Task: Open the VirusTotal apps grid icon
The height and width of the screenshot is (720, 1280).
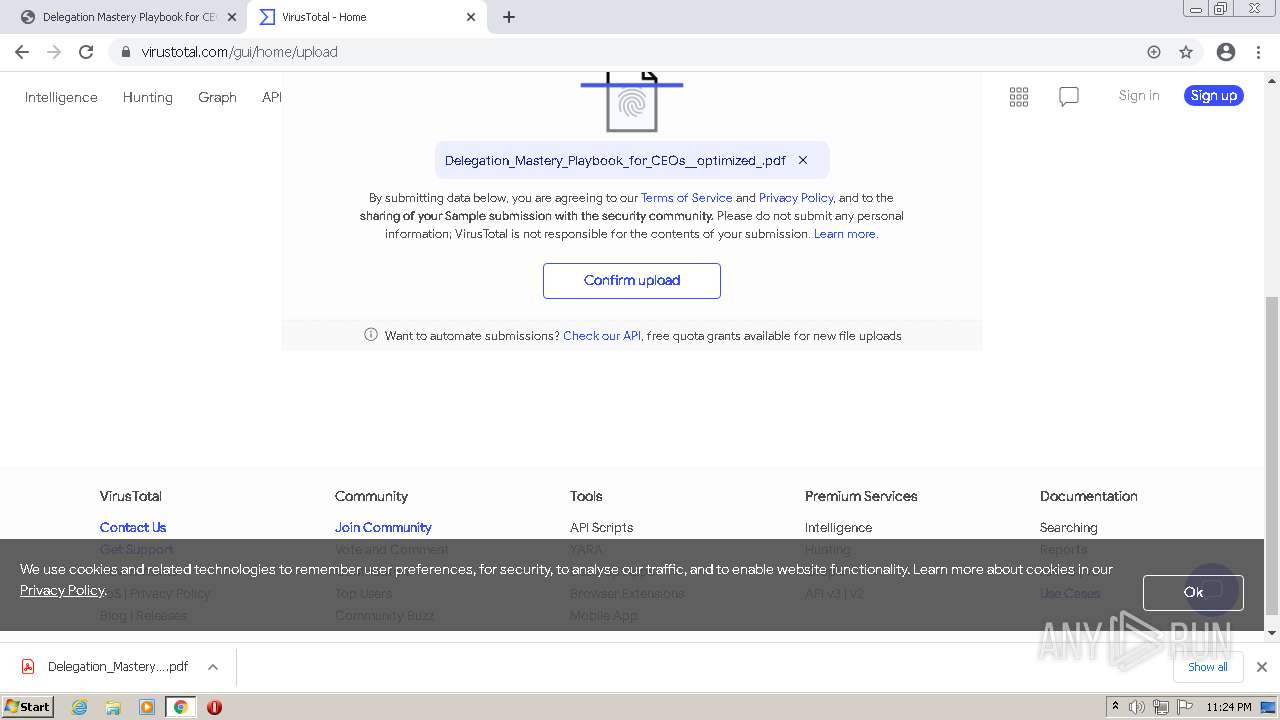Action: point(1019,97)
